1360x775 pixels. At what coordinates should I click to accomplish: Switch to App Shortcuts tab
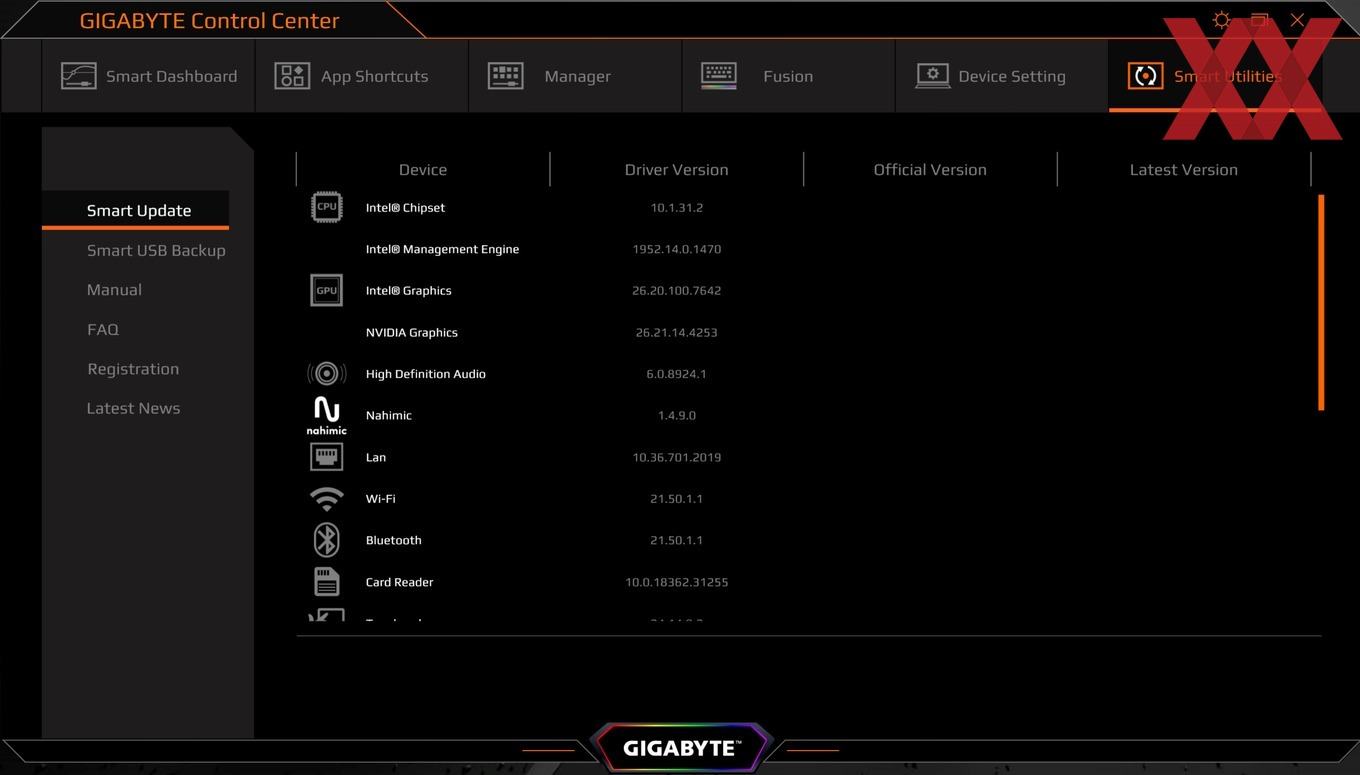361,76
